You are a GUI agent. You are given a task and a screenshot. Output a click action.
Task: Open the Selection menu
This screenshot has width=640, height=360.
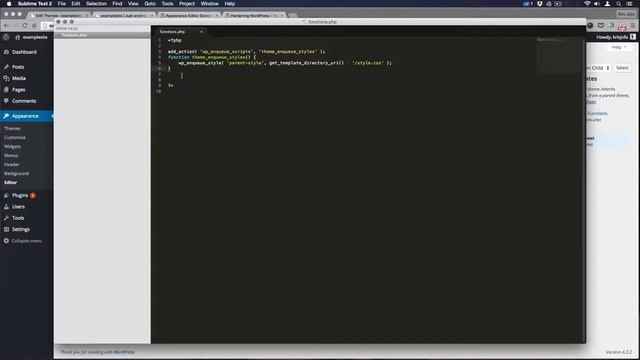[96, 4]
